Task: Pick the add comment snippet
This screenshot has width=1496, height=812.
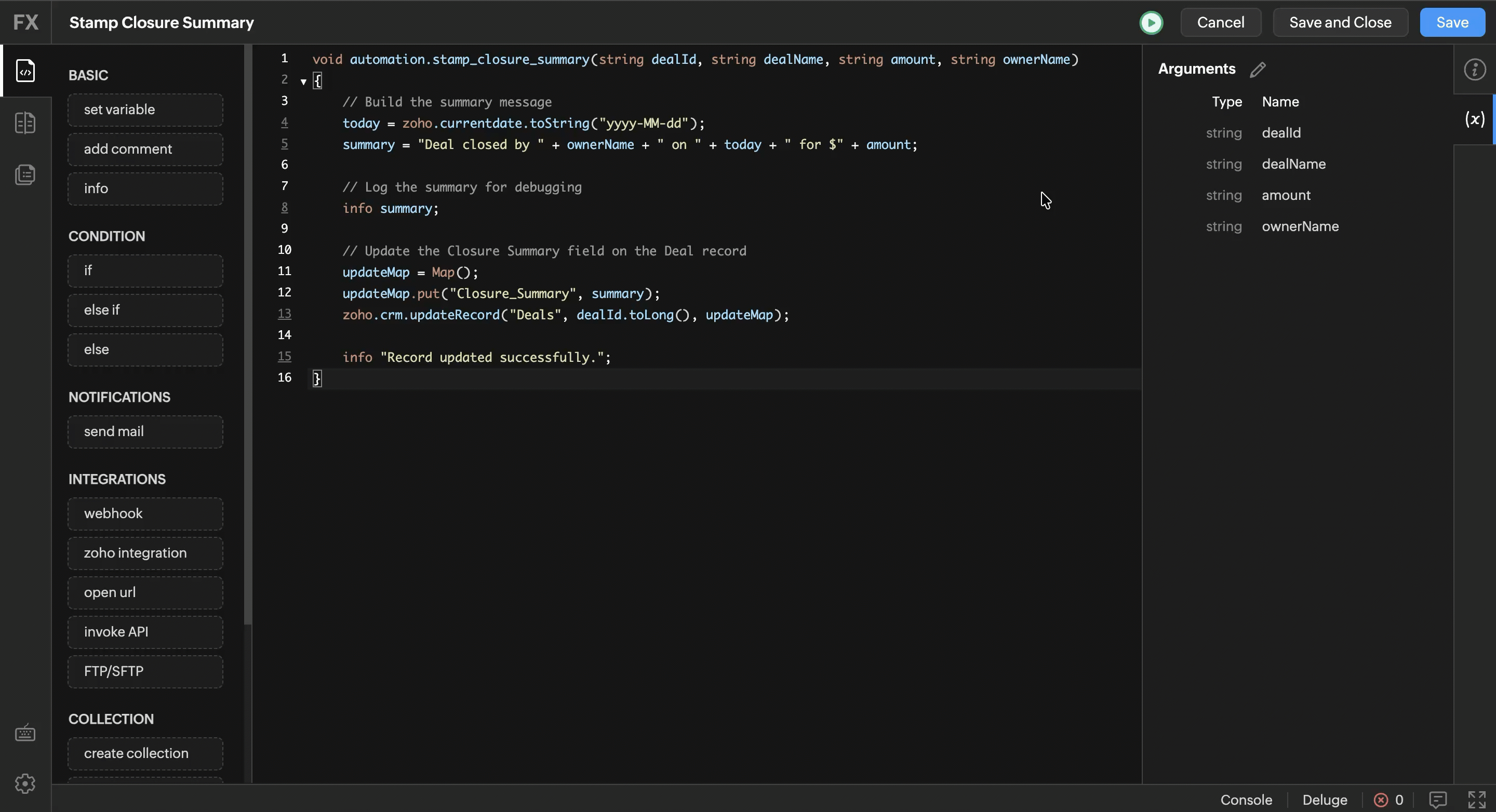Action: coord(145,149)
